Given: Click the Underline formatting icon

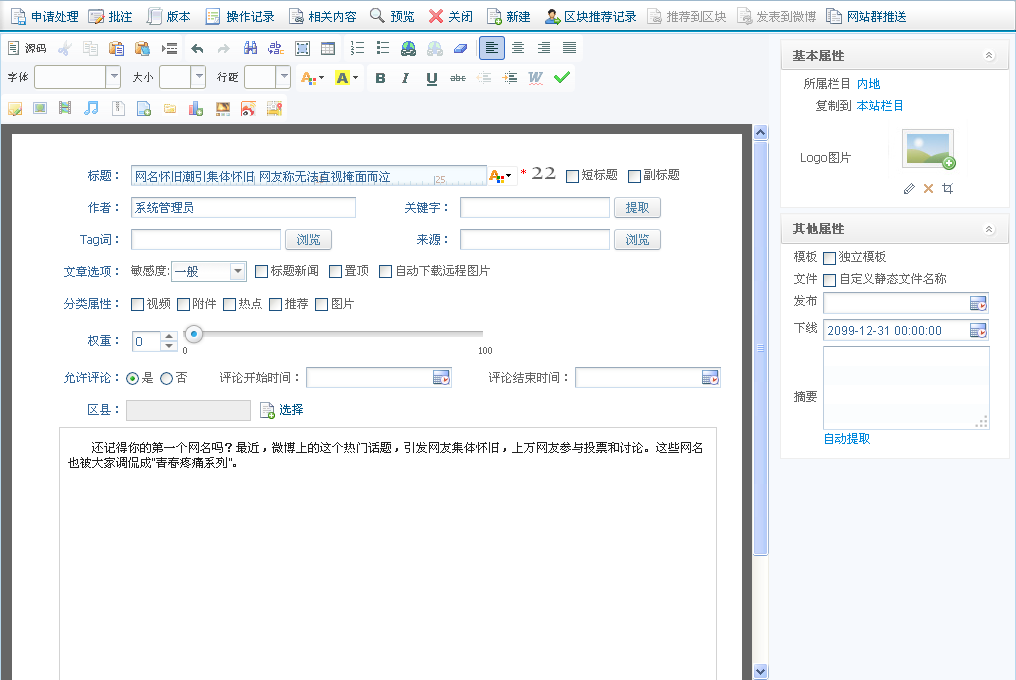Looking at the screenshot, I should (431, 78).
